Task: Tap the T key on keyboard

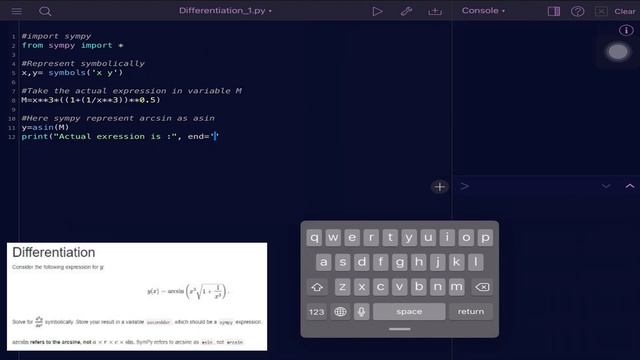Action: [390, 238]
